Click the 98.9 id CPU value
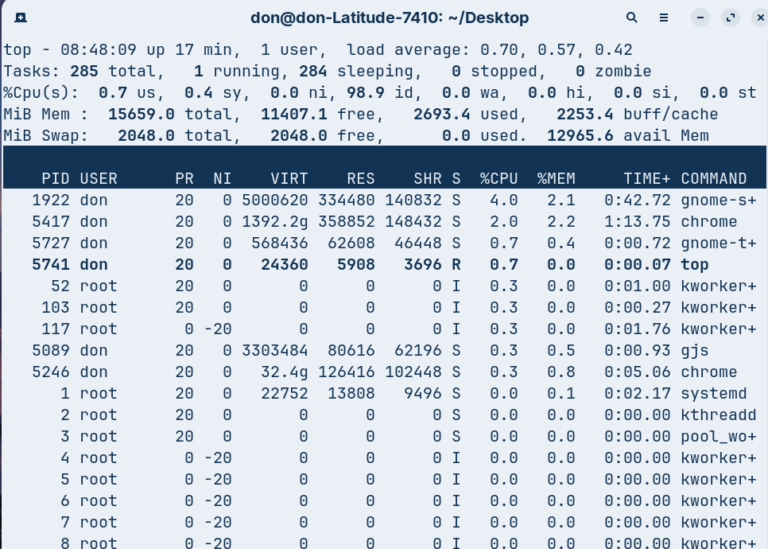The height and width of the screenshot is (549, 768). tap(365, 93)
